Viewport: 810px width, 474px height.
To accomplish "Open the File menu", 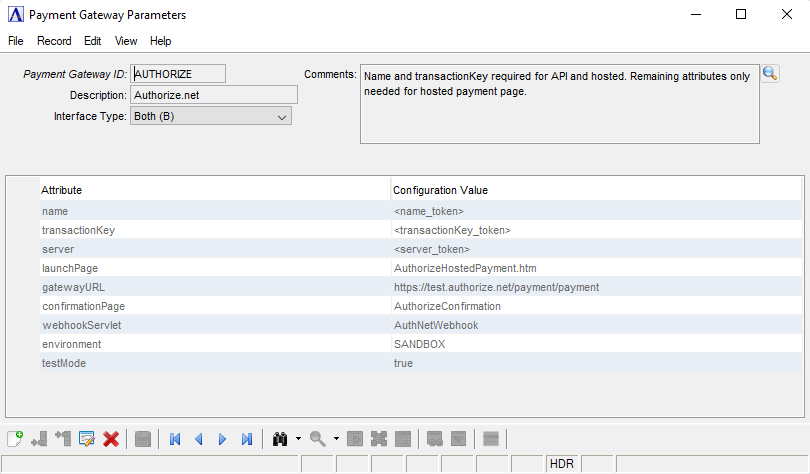I will (15, 41).
